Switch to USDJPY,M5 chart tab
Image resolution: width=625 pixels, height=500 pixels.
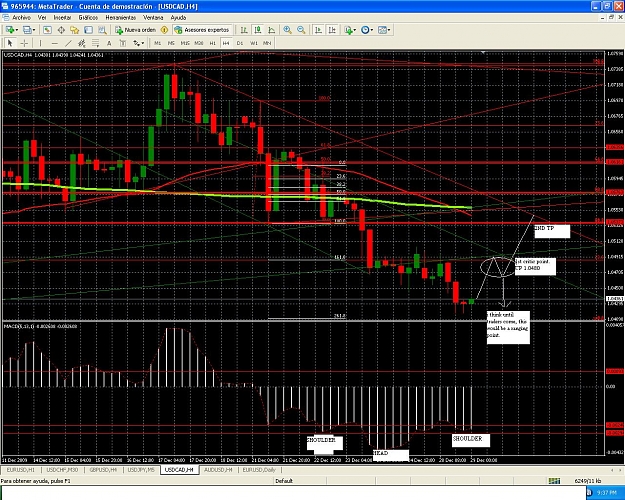141,470
